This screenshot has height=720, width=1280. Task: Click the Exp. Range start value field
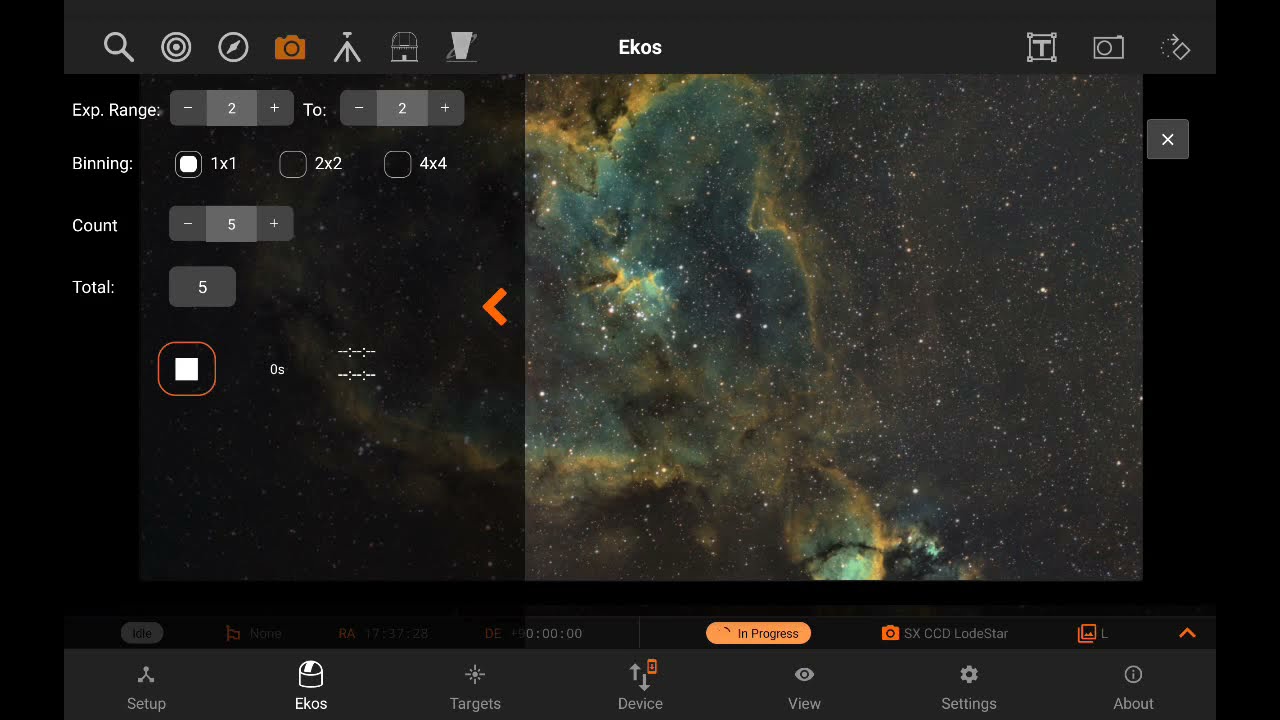coord(232,108)
